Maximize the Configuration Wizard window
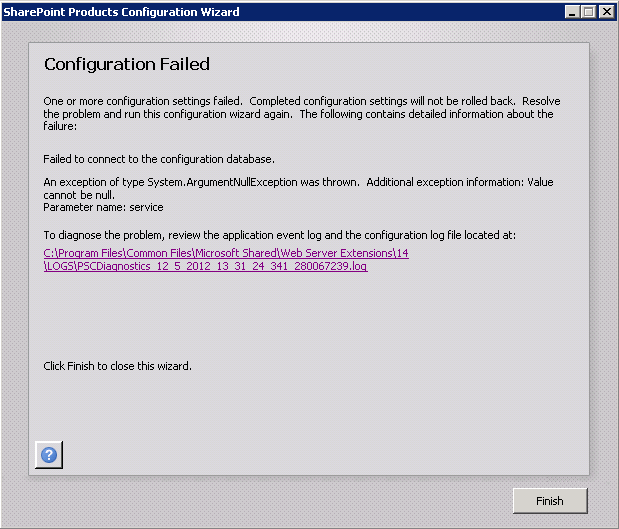Screen dimensions: 619x529 (x=588, y=12)
